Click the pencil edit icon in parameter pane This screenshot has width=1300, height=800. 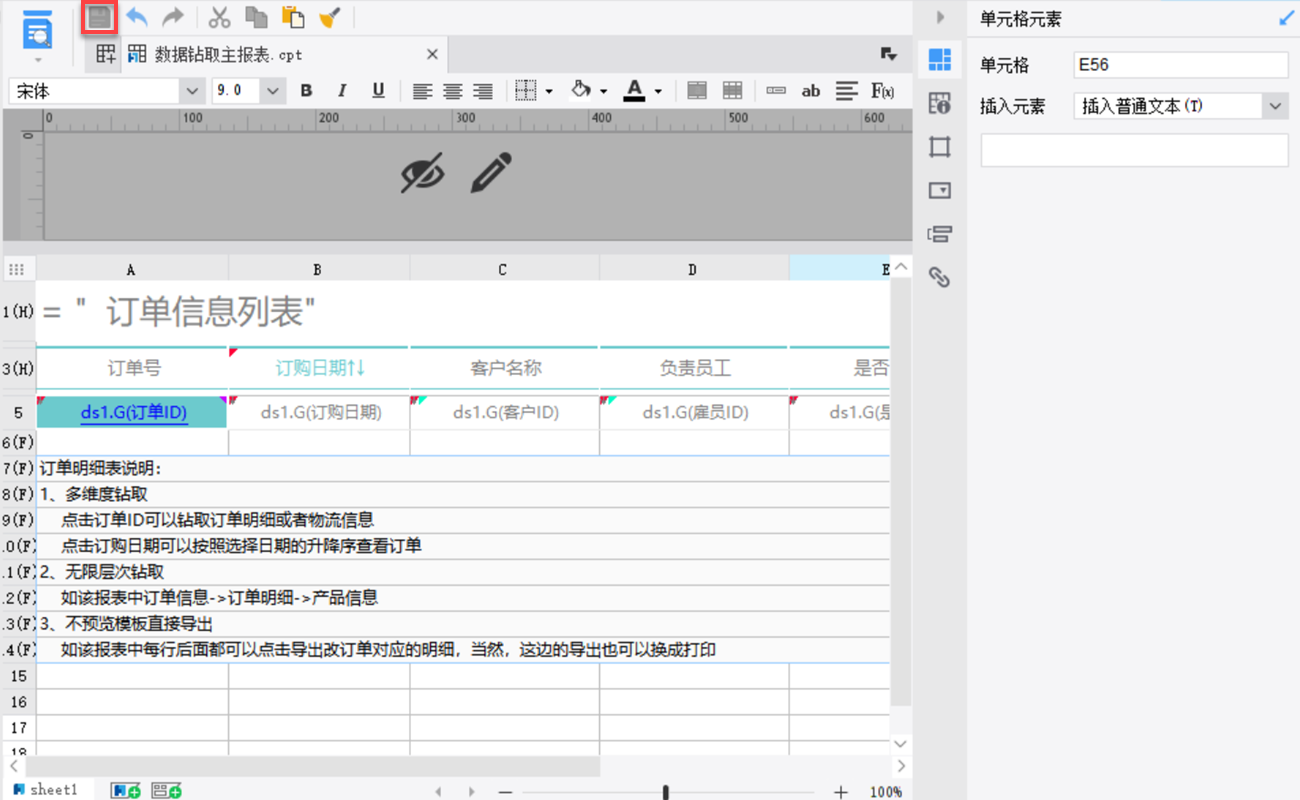click(491, 173)
